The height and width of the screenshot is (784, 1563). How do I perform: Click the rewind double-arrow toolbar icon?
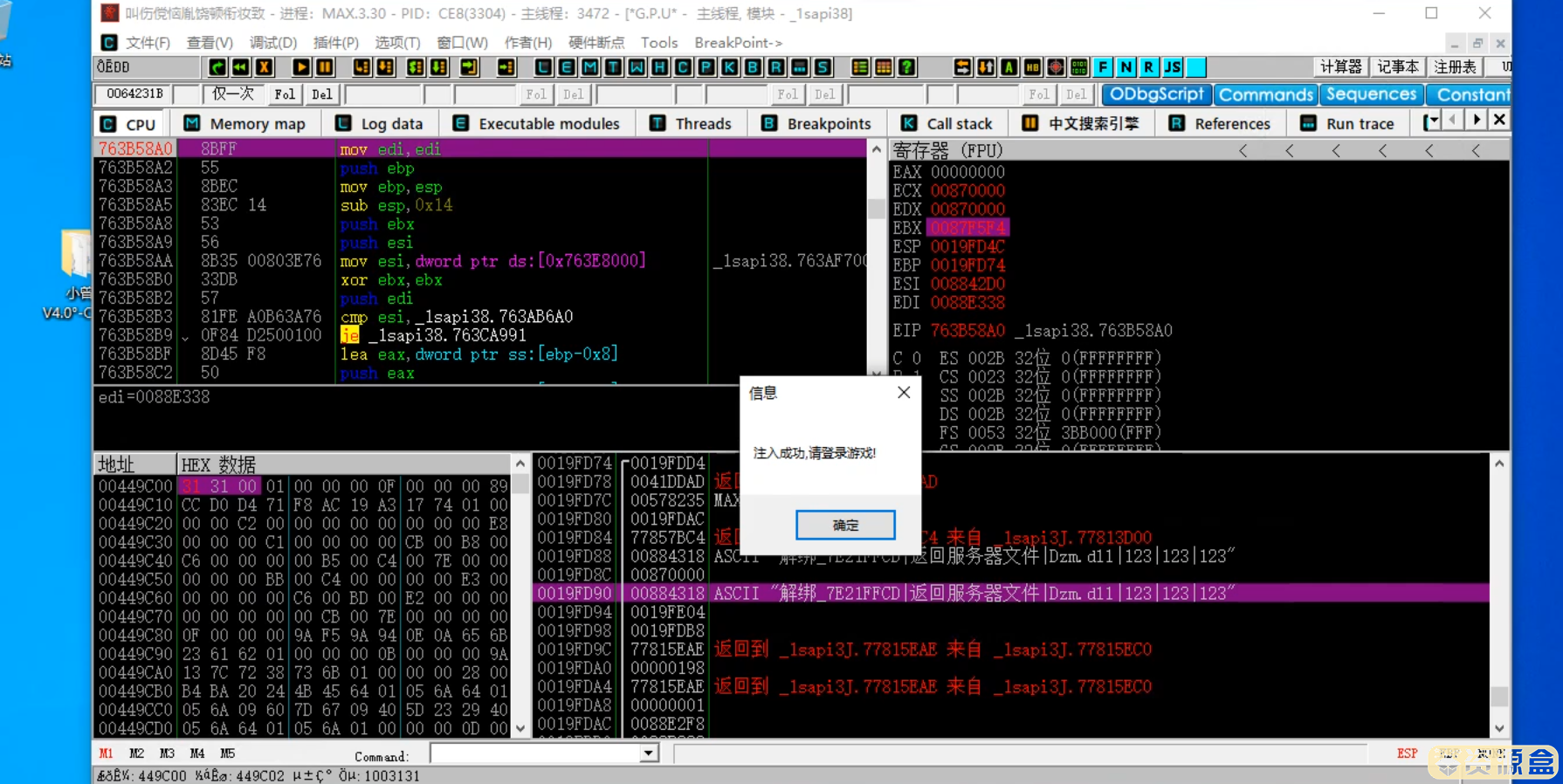tap(240, 67)
